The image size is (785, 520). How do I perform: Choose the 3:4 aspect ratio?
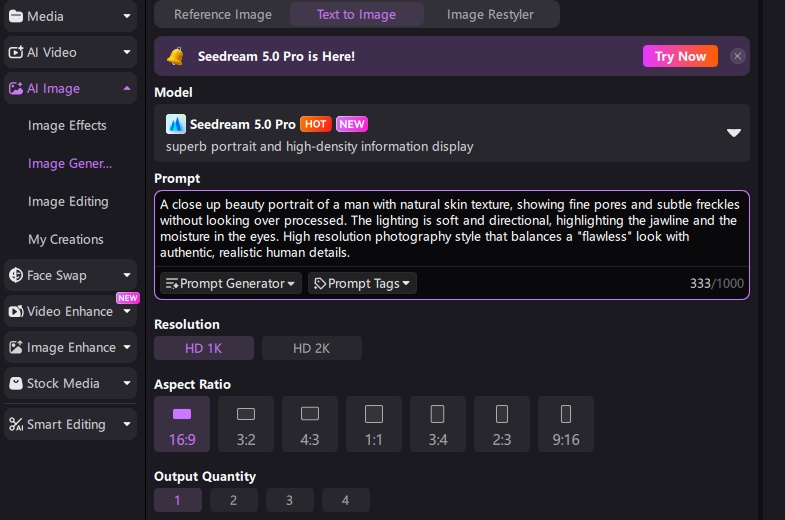438,424
